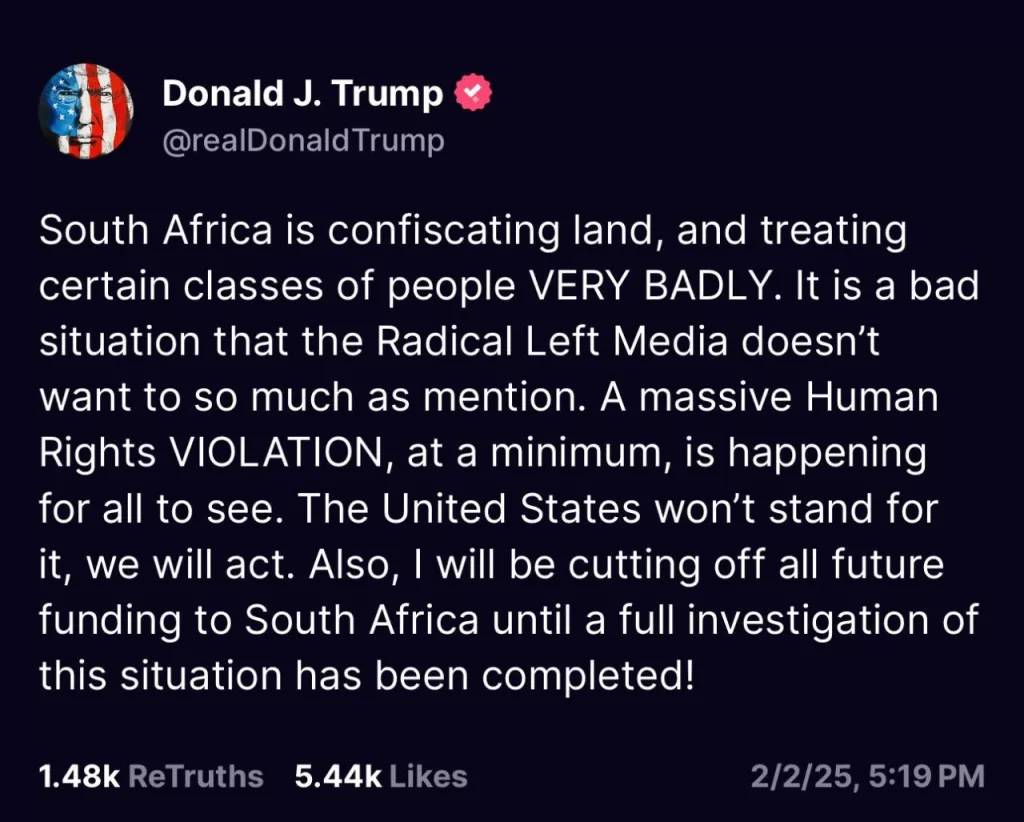The height and width of the screenshot is (822, 1024).
Task: Open the @realDonaldTrump handle
Action: tap(303, 140)
